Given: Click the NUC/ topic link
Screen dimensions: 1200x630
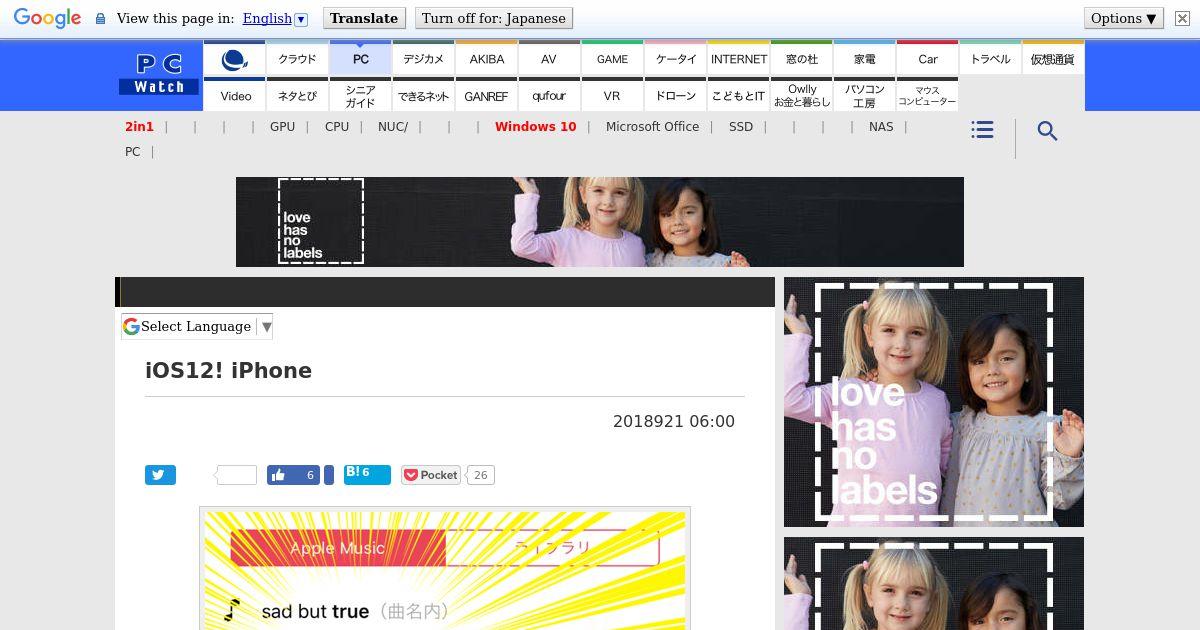Looking at the screenshot, I should [393, 127].
